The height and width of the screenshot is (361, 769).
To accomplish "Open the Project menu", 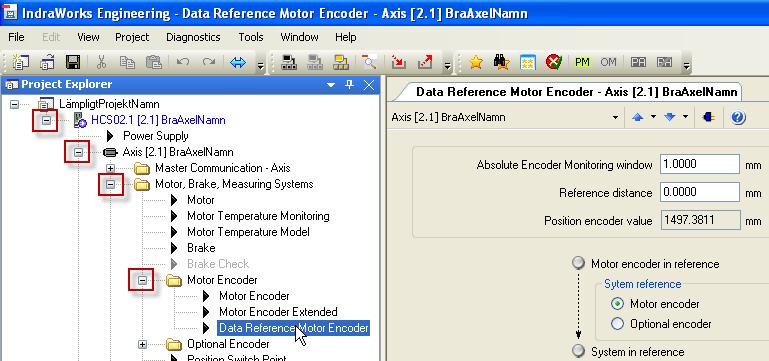I will click(132, 37).
